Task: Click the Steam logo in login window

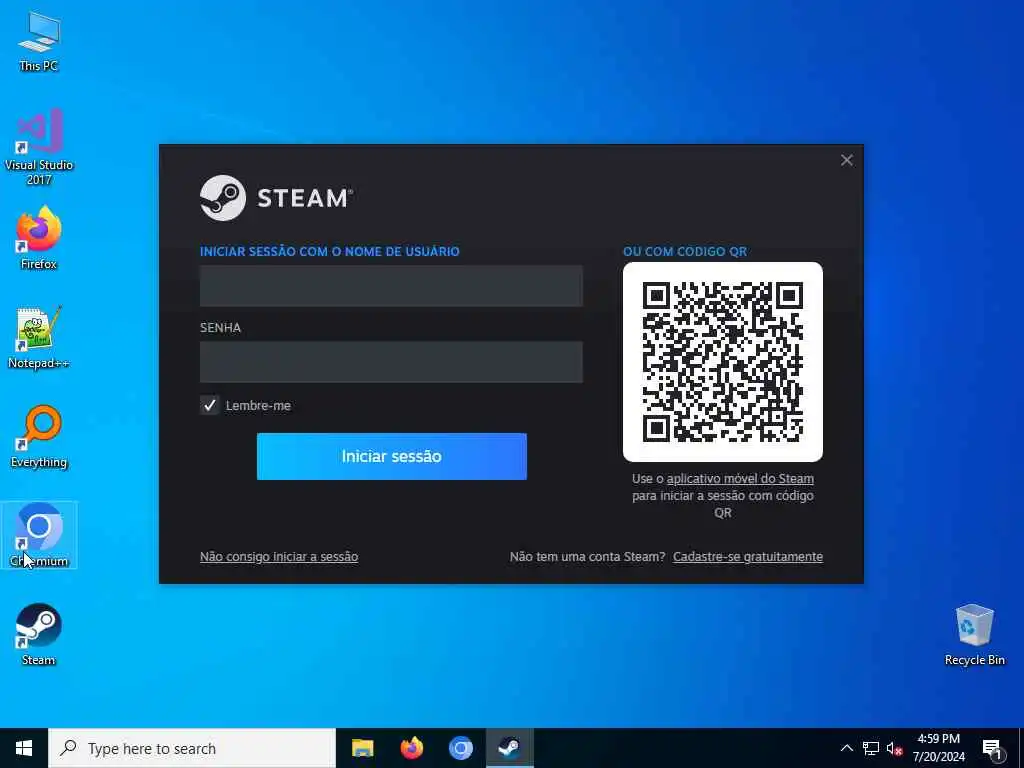Action: click(x=276, y=198)
